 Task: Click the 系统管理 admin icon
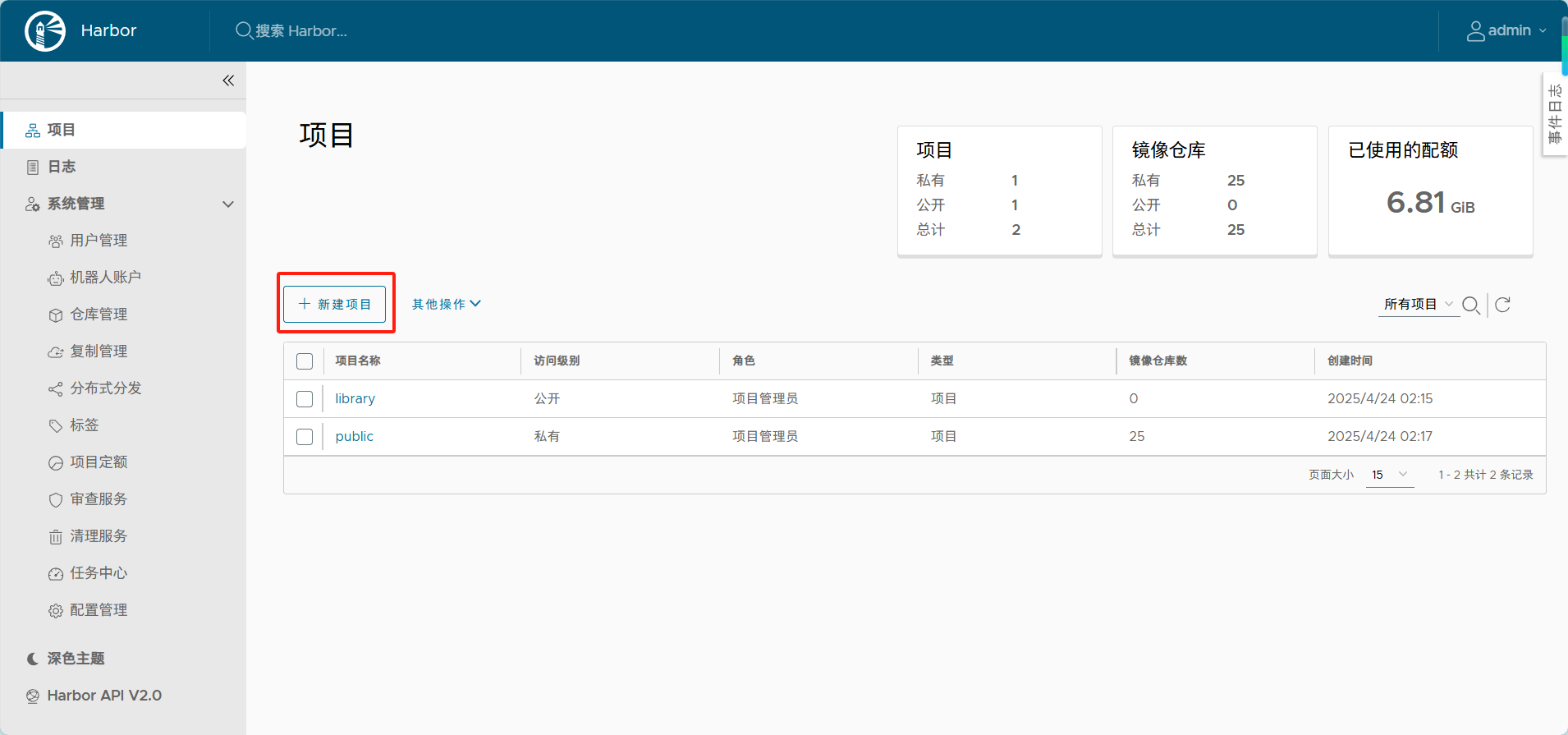pyautogui.click(x=33, y=204)
